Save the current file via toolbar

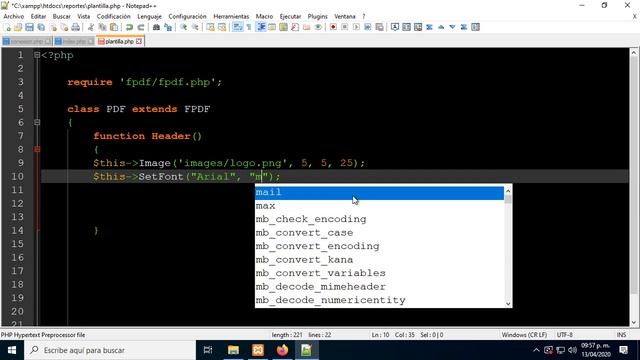pos(29,27)
